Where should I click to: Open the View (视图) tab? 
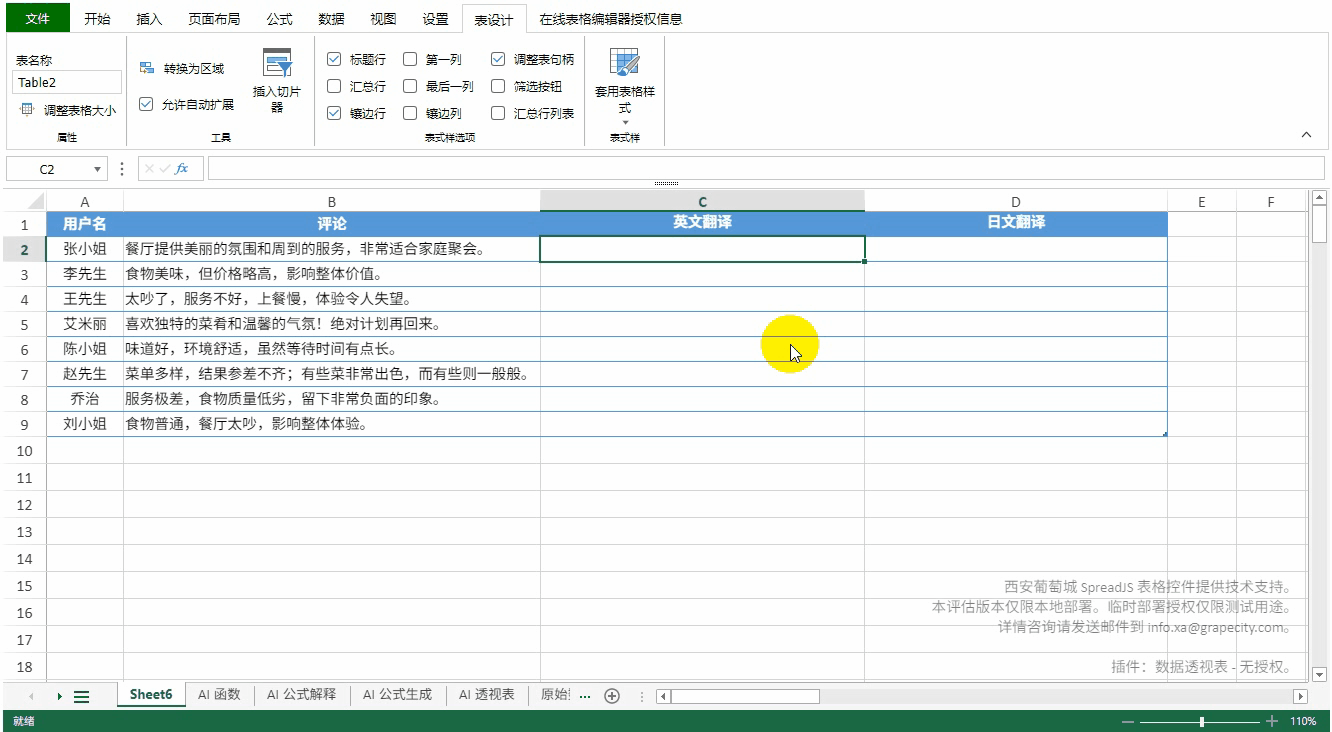(383, 18)
